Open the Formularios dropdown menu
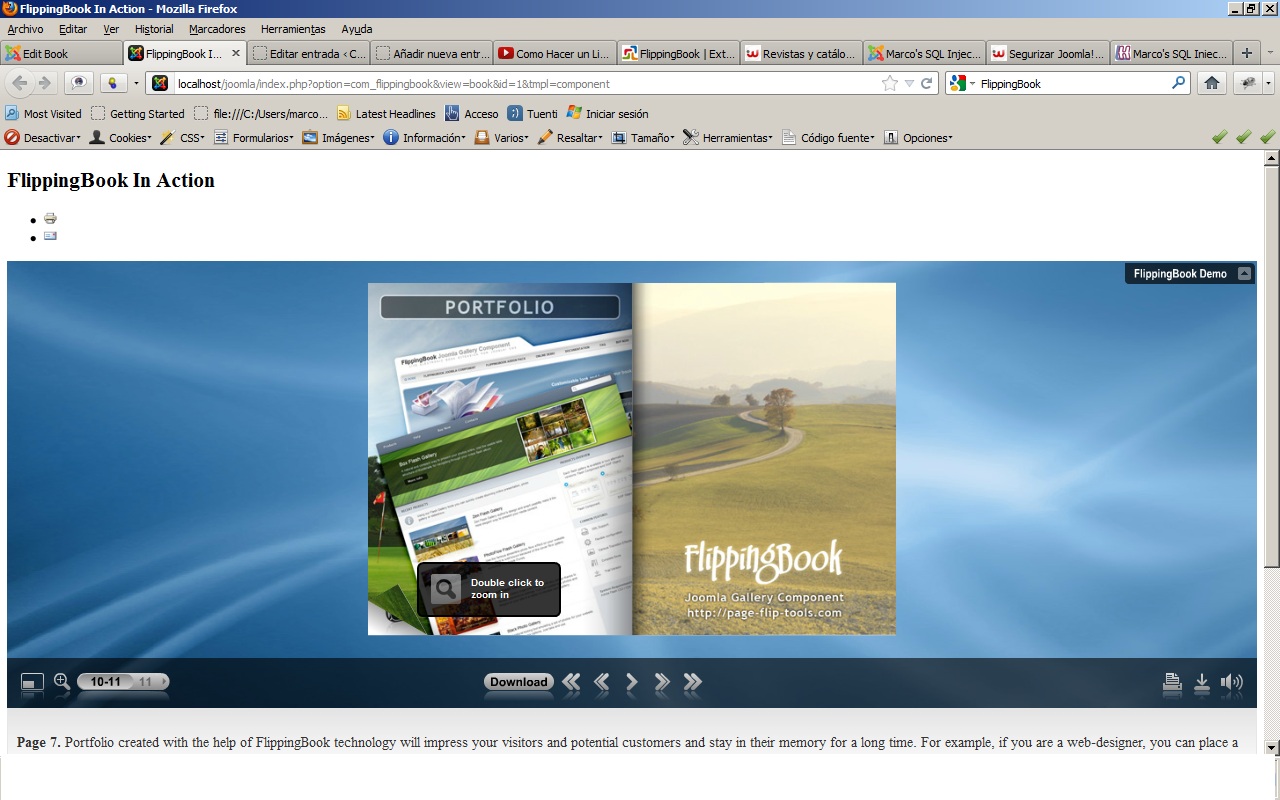The height and width of the screenshot is (800, 1280). point(254,138)
